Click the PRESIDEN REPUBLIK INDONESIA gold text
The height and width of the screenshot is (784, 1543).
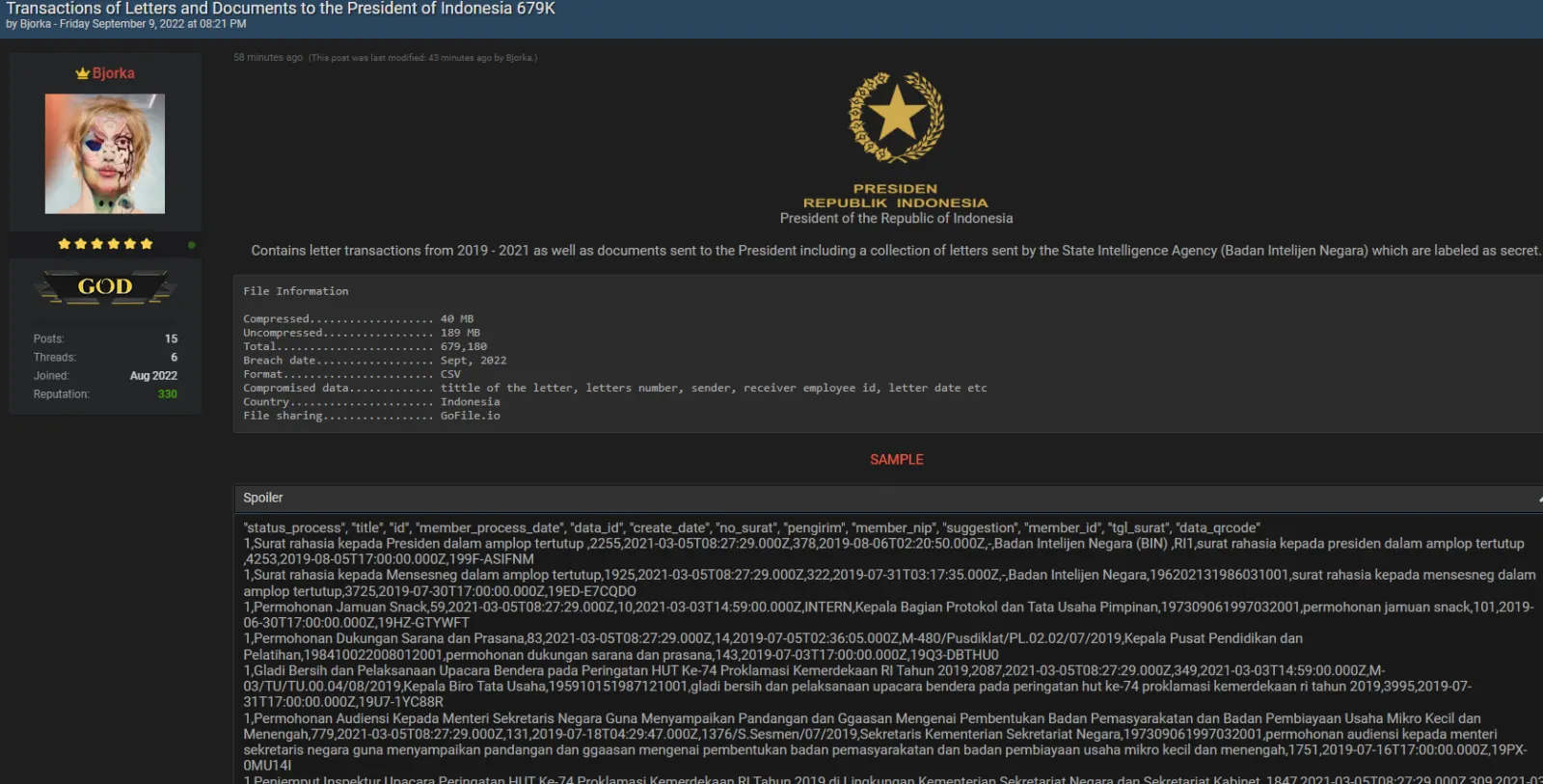(x=895, y=196)
